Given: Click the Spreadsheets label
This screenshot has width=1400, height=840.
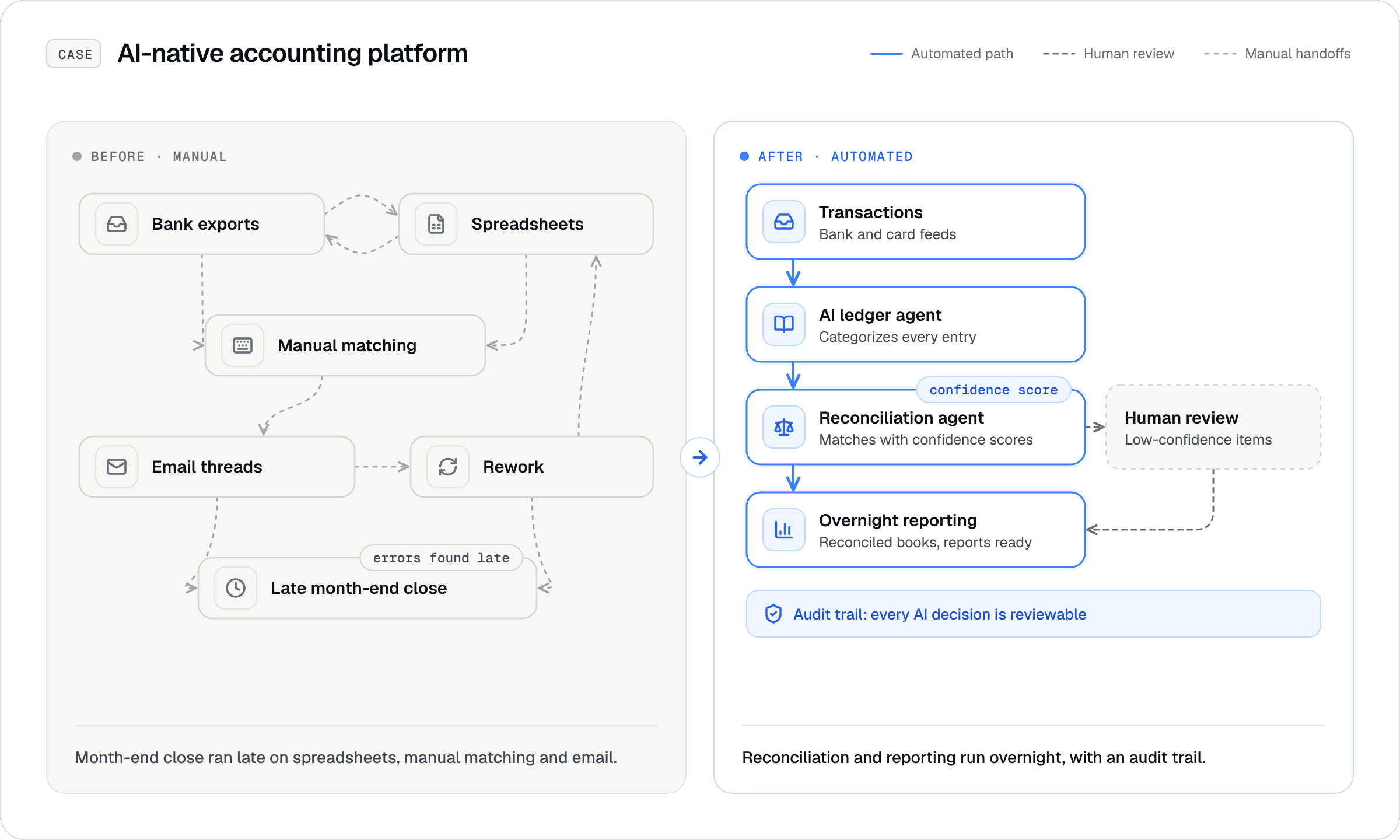Looking at the screenshot, I should (x=527, y=224).
